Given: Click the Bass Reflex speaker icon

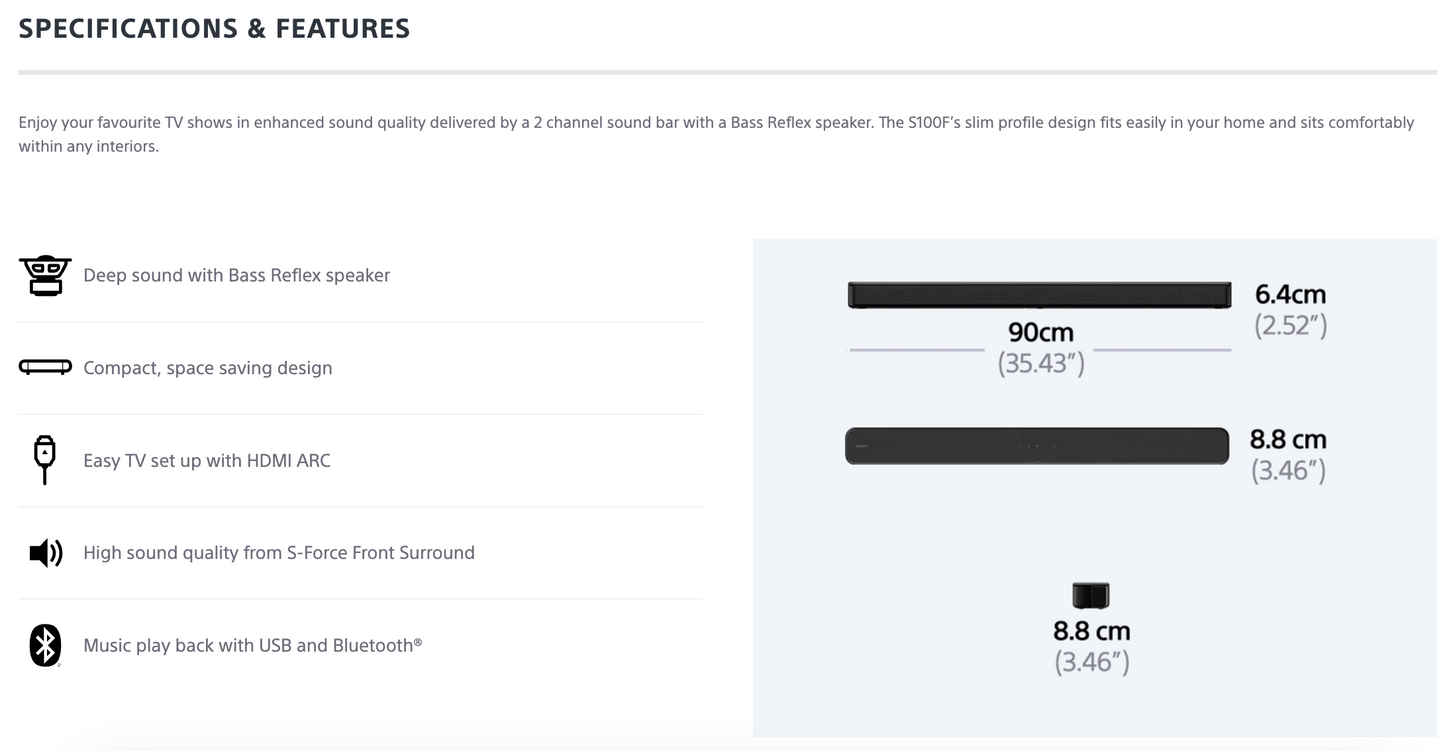Looking at the screenshot, I should [45, 275].
